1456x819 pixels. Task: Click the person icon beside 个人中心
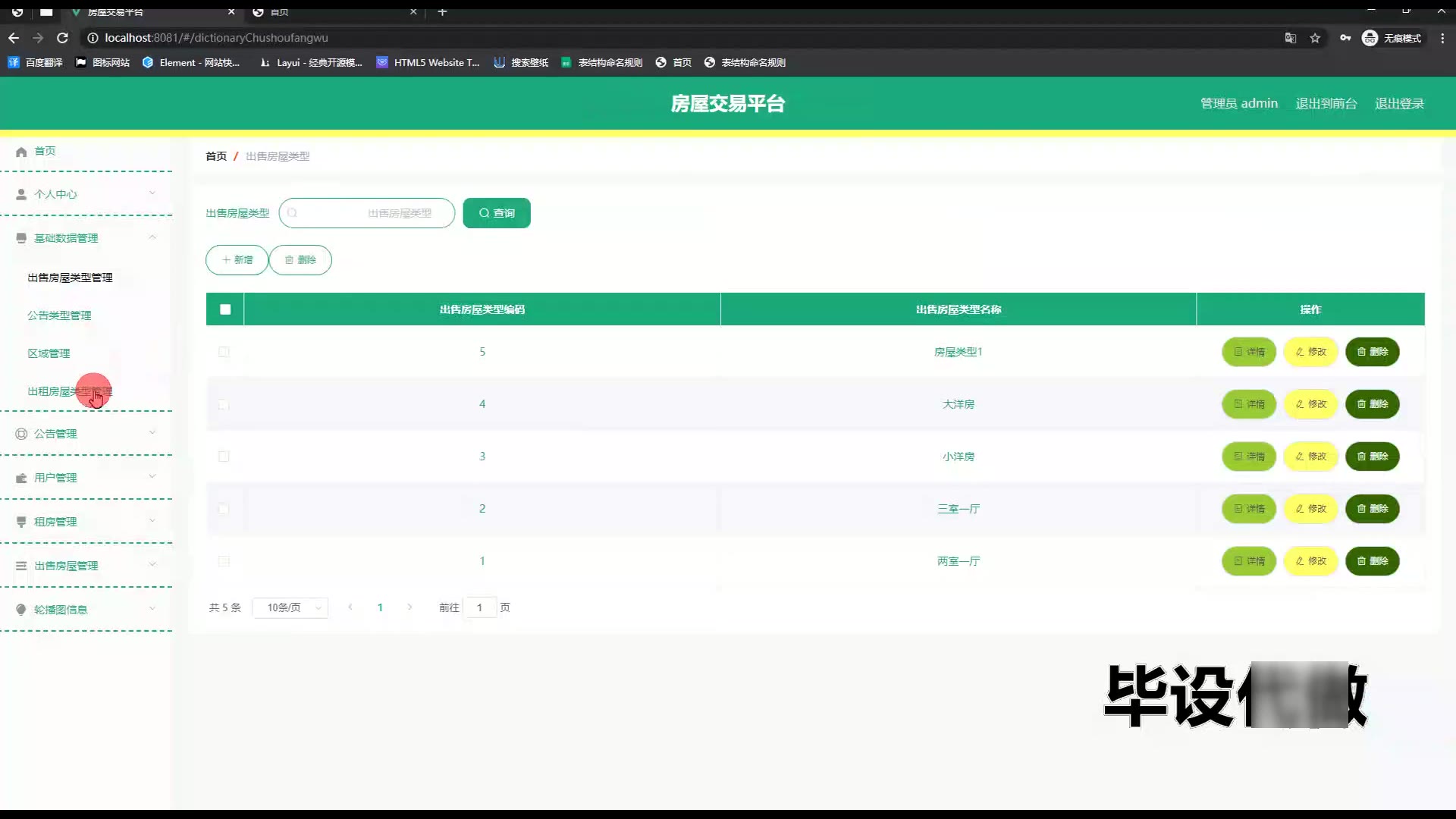[21, 194]
